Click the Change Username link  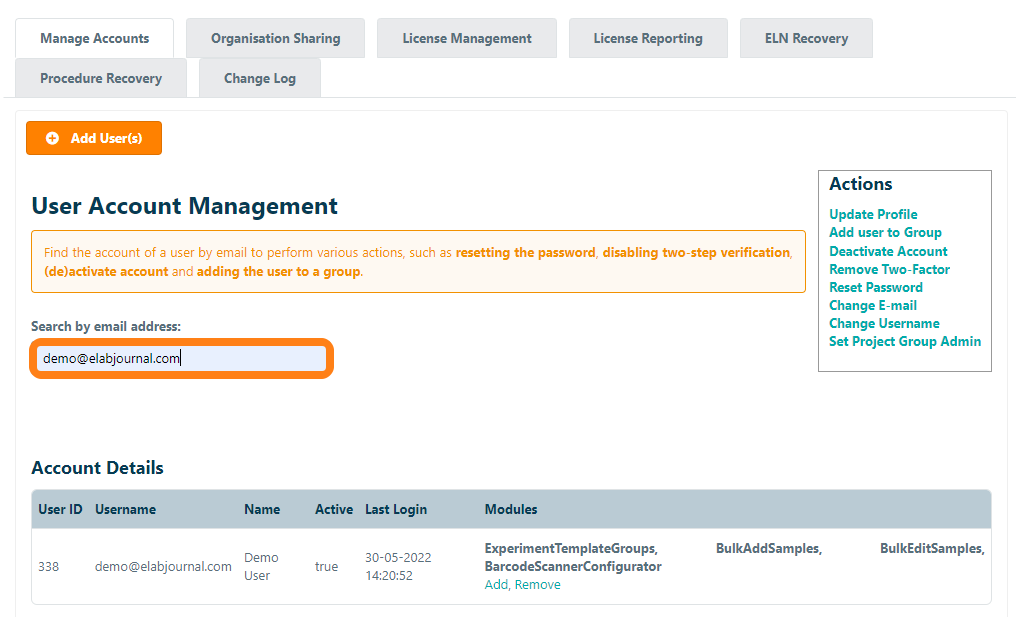pyautogui.click(x=883, y=323)
